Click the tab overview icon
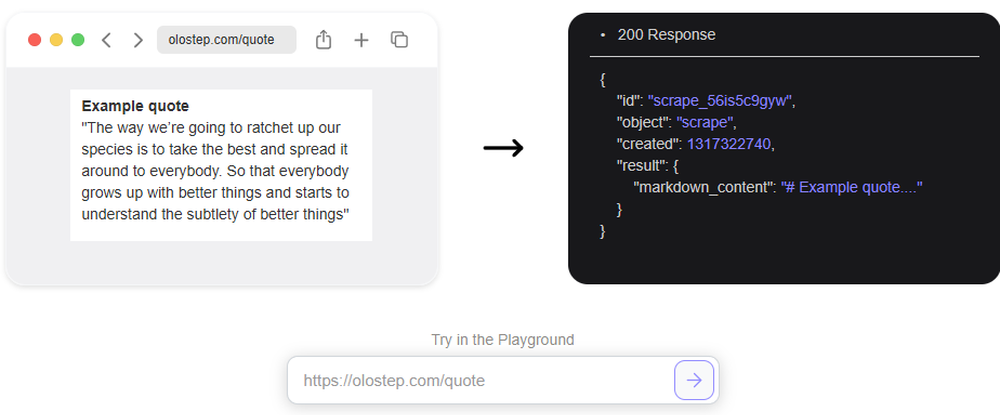The image size is (1000, 415). (399, 40)
